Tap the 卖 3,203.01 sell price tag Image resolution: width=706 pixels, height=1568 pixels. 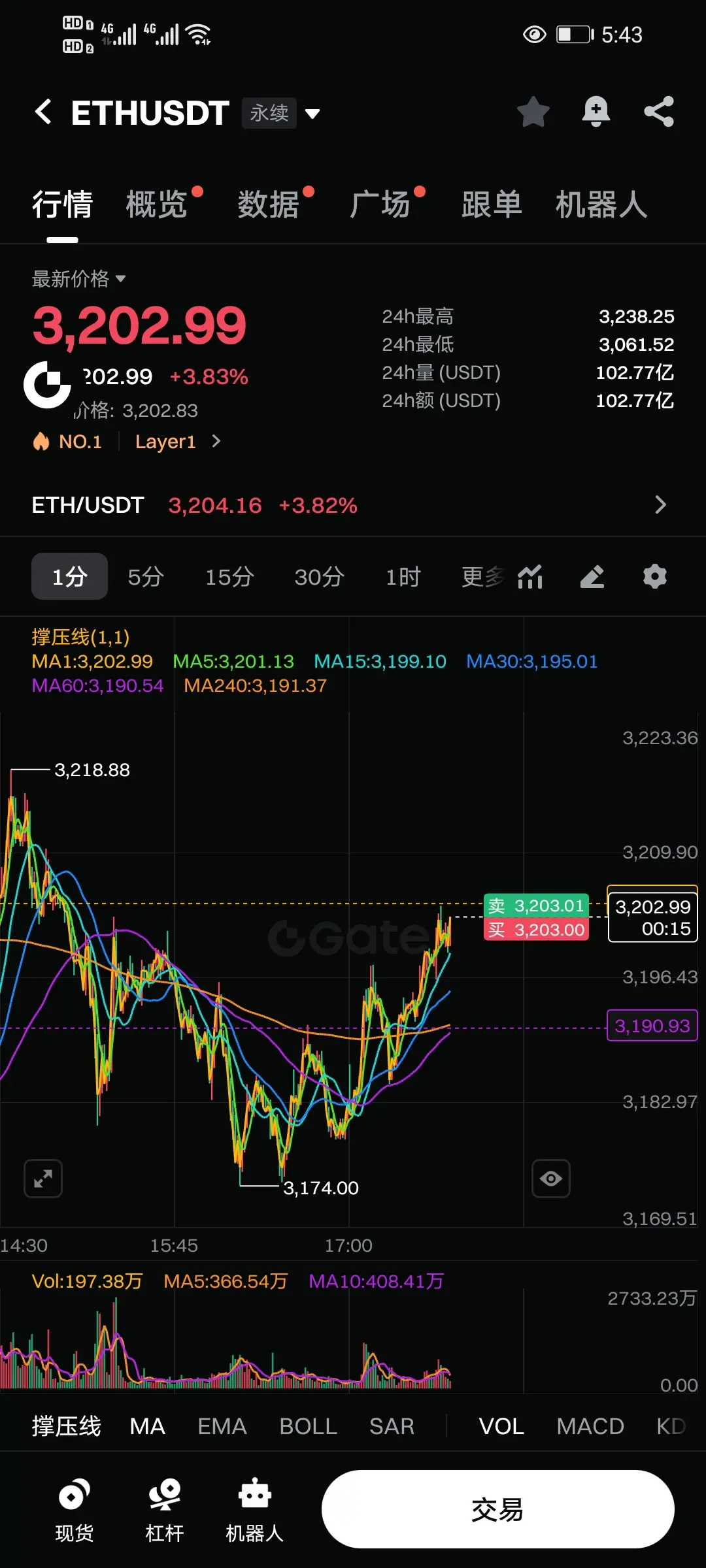click(x=536, y=906)
